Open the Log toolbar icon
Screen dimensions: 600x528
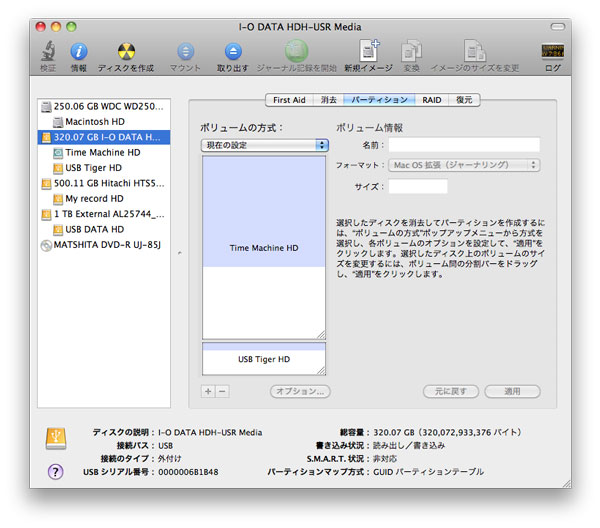553,51
